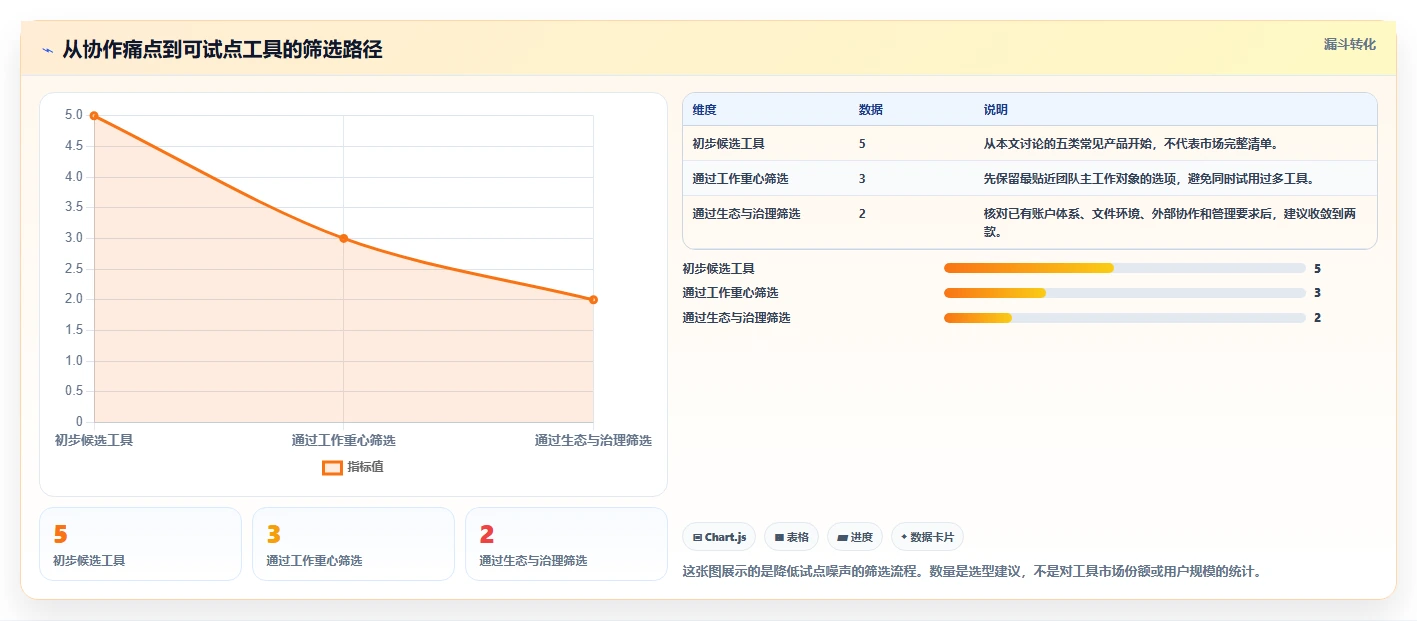Click the chart data point at value 2.0
The width and height of the screenshot is (1417, 621).
pyautogui.click(x=593, y=299)
